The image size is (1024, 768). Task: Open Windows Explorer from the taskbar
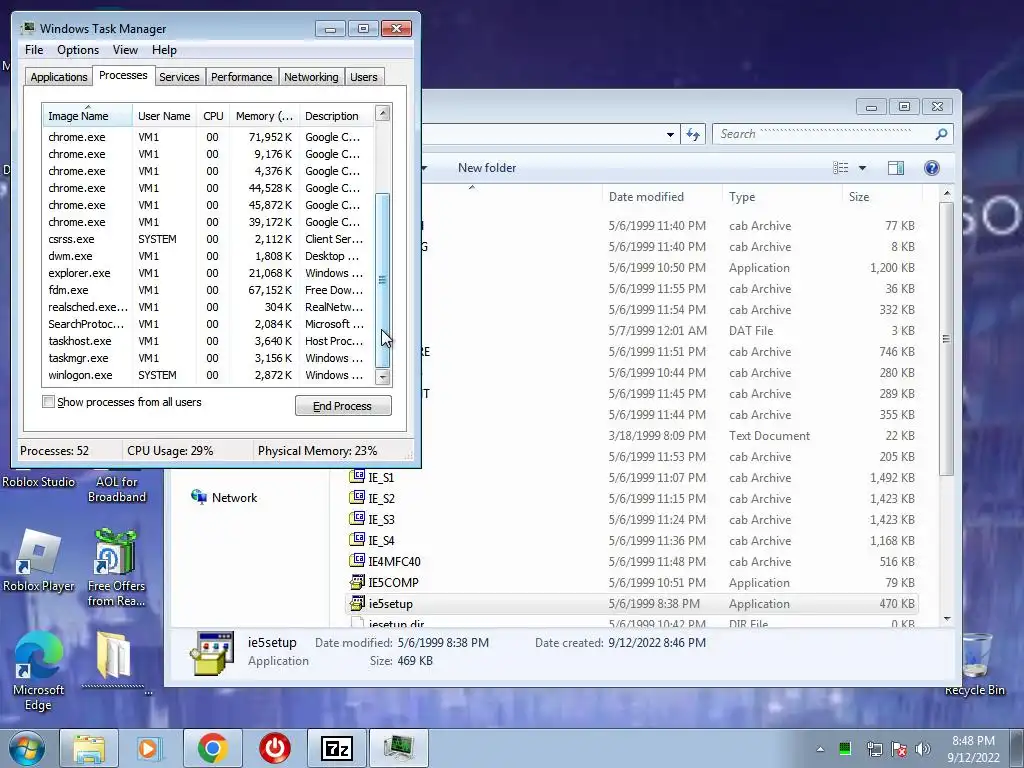point(89,748)
